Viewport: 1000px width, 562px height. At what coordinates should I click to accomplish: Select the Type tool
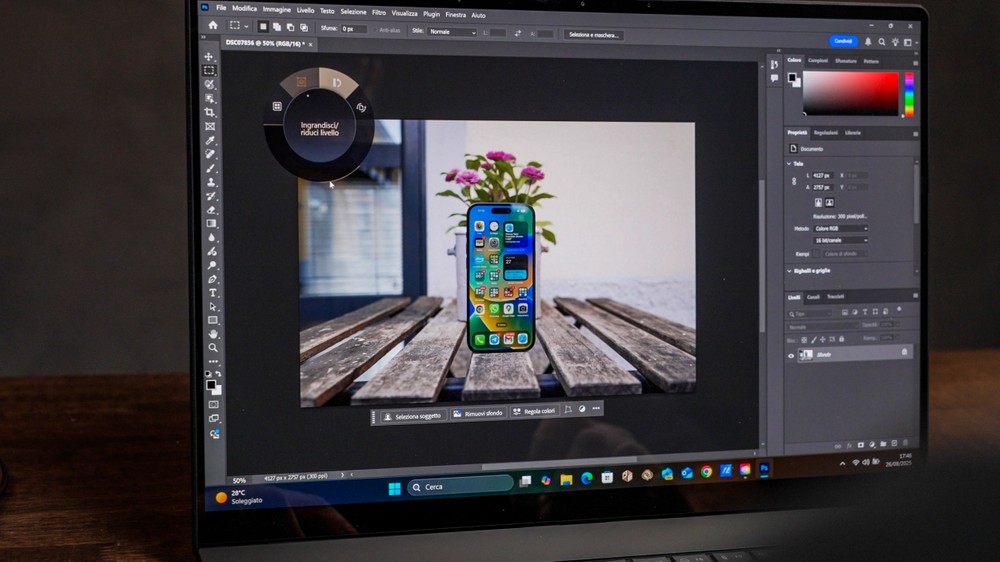(x=212, y=293)
